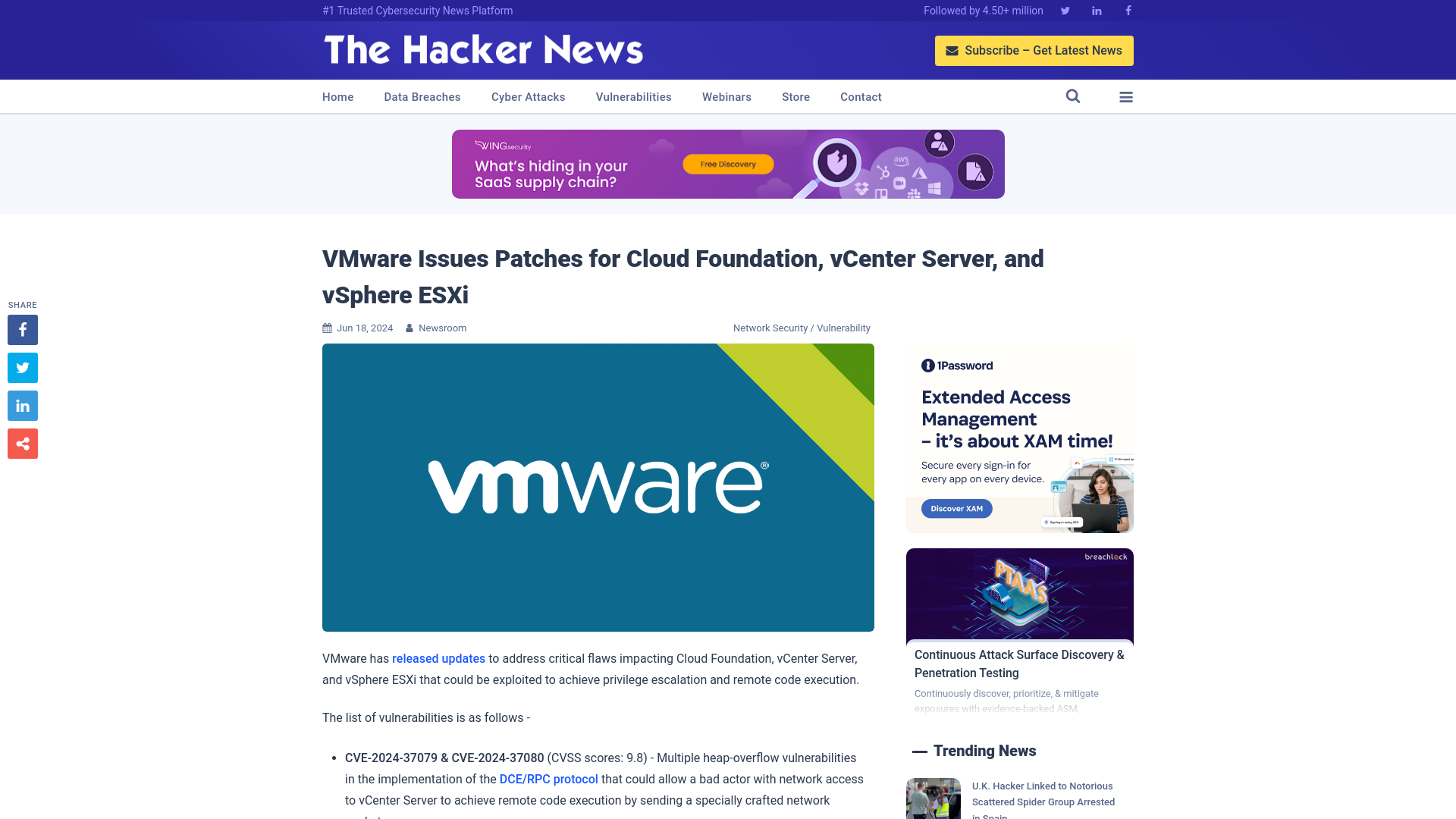Click the LinkedIn icon in header
1456x819 pixels.
tap(1096, 10)
